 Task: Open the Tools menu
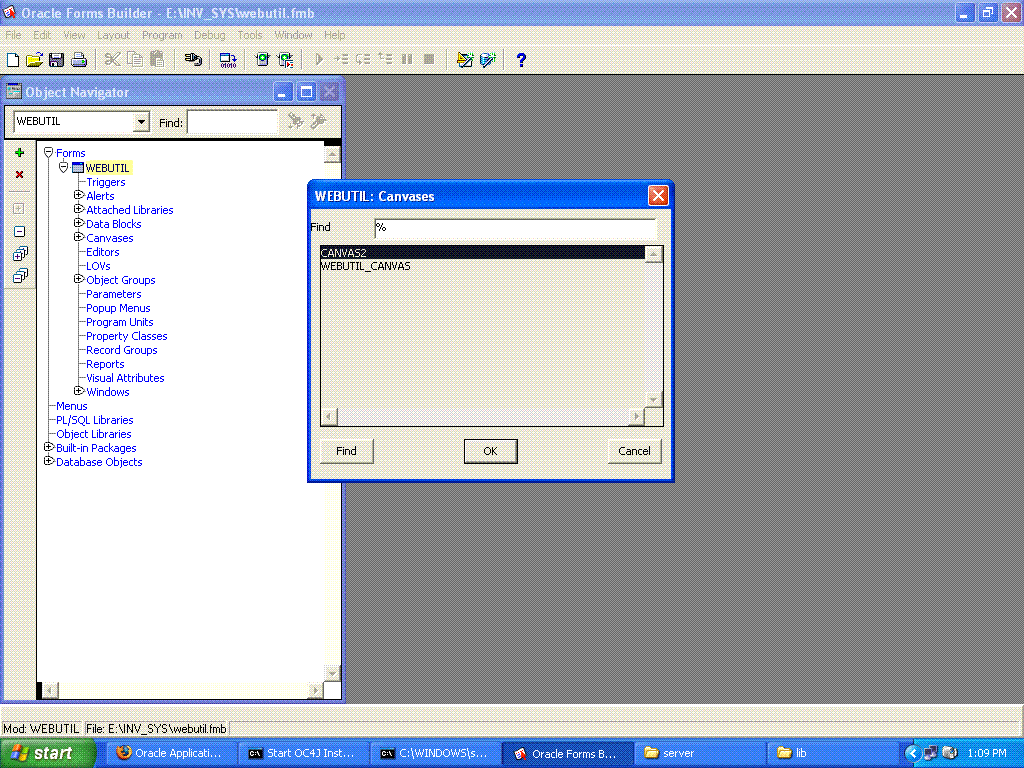250,35
